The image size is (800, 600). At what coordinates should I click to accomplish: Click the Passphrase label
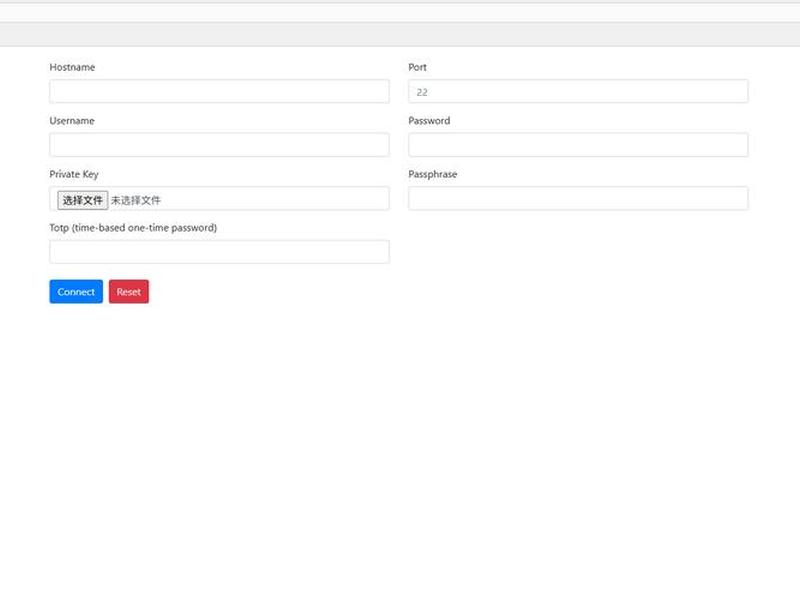coord(433,174)
